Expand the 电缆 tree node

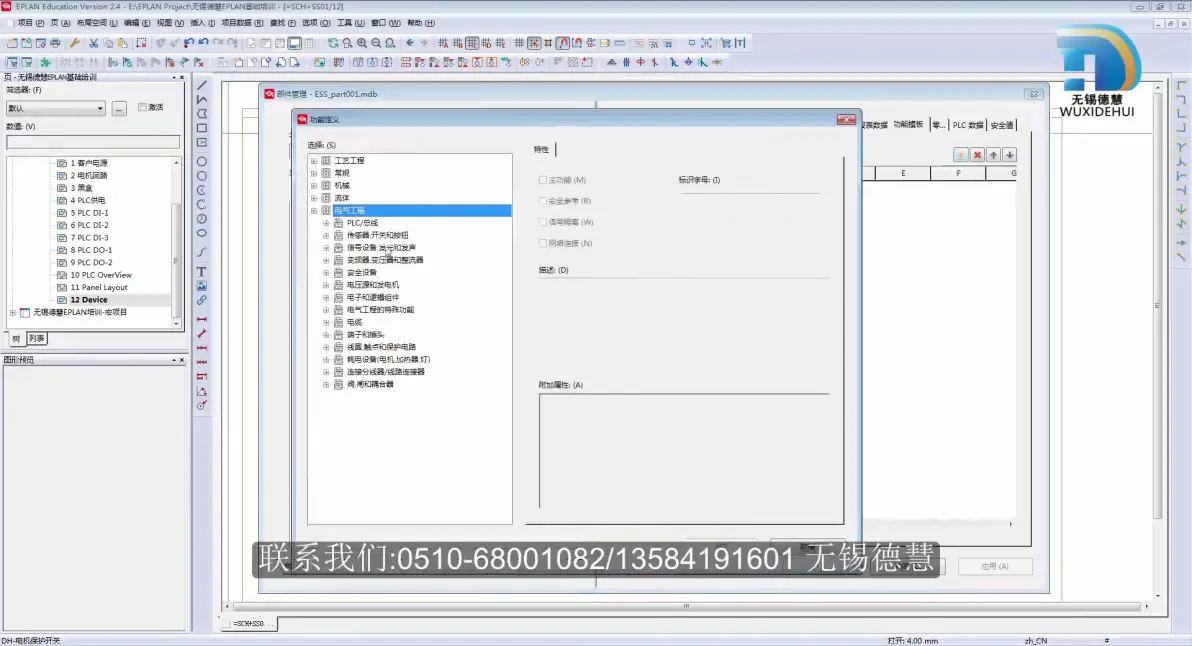(x=326, y=322)
